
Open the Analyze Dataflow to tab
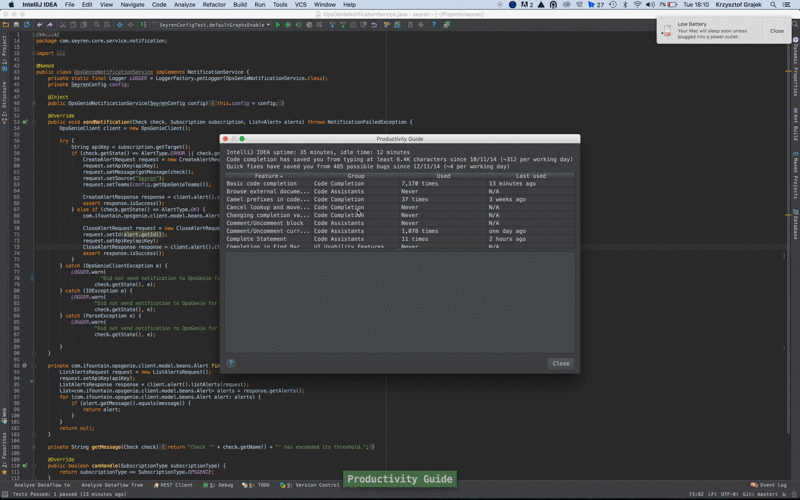42,485
